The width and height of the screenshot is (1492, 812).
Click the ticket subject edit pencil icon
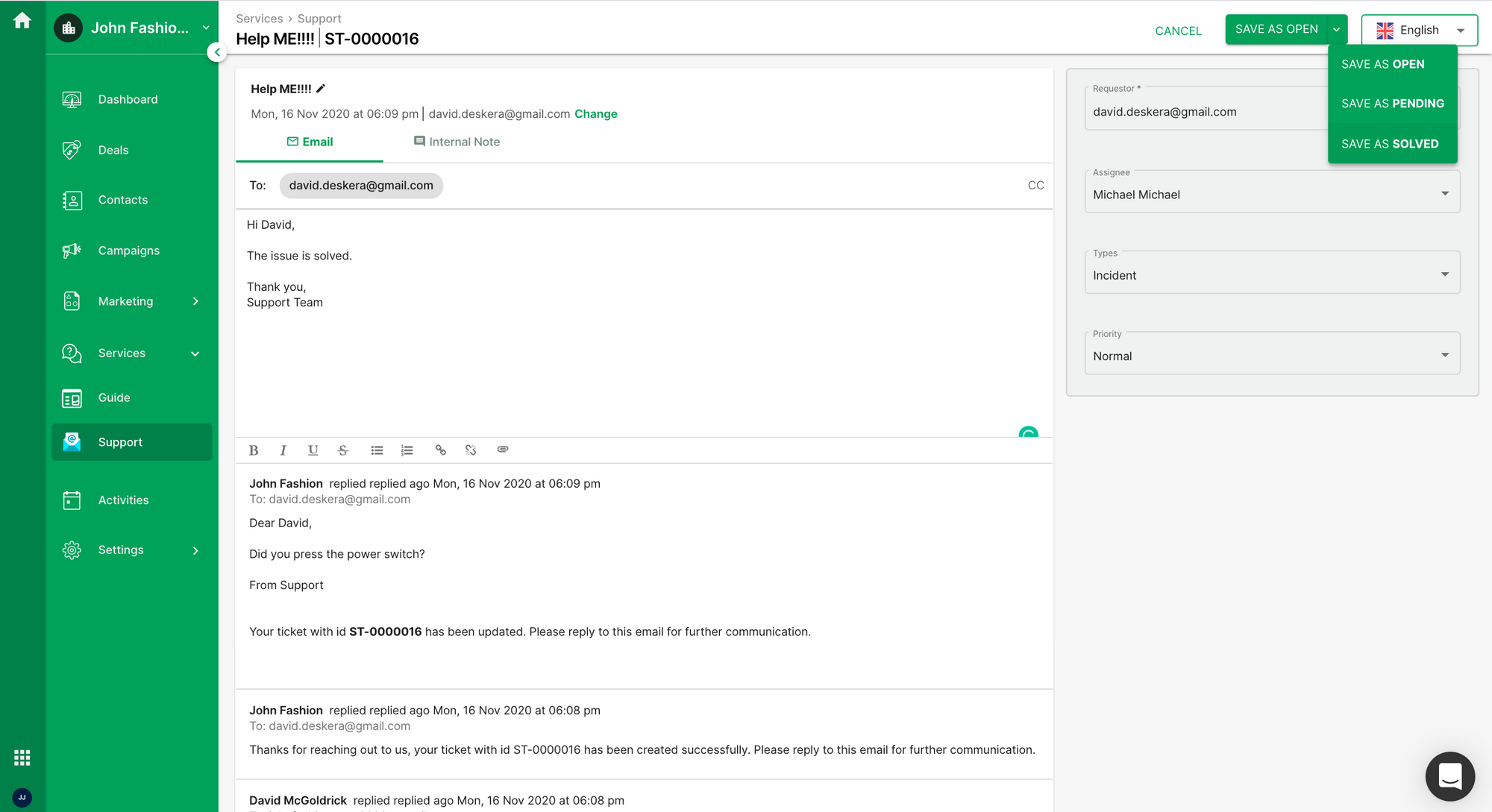tap(322, 89)
